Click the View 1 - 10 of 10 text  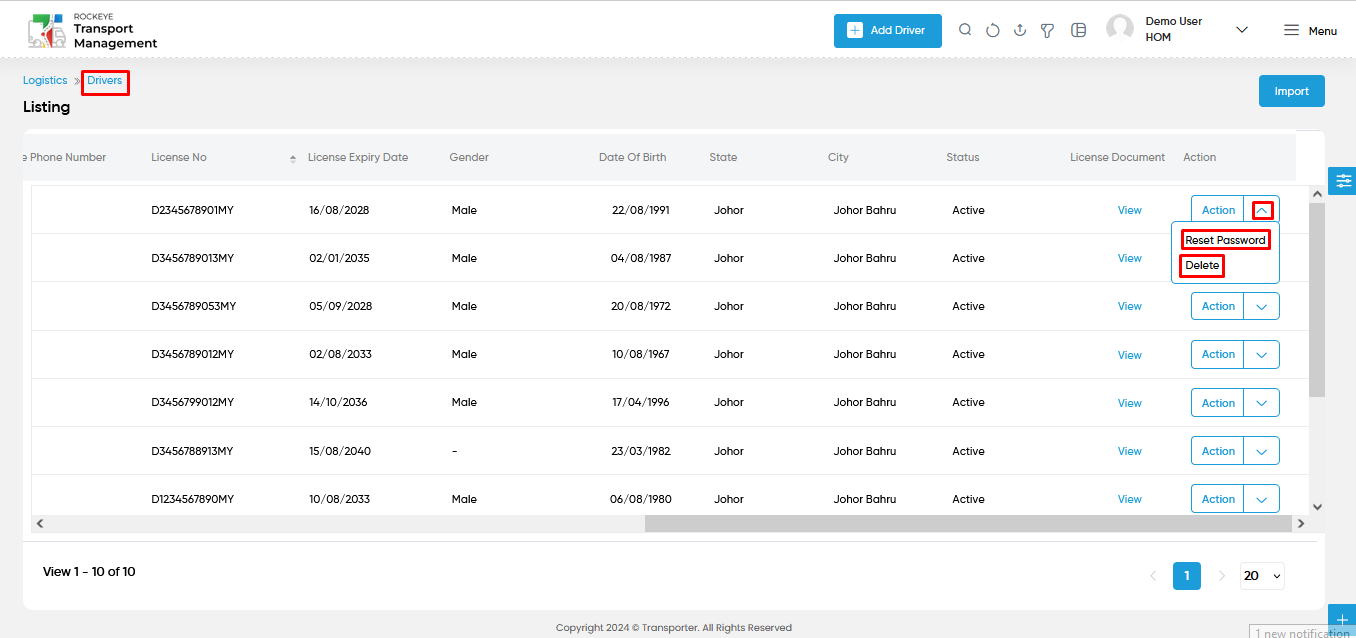coord(89,572)
